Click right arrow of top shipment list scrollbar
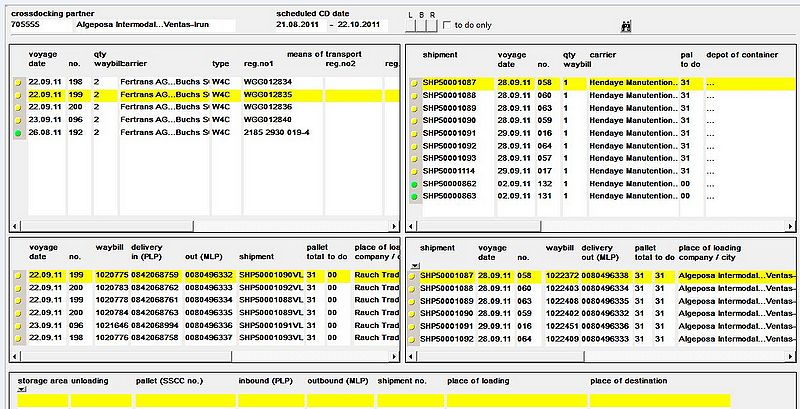800x409 pixels. pos(790,226)
